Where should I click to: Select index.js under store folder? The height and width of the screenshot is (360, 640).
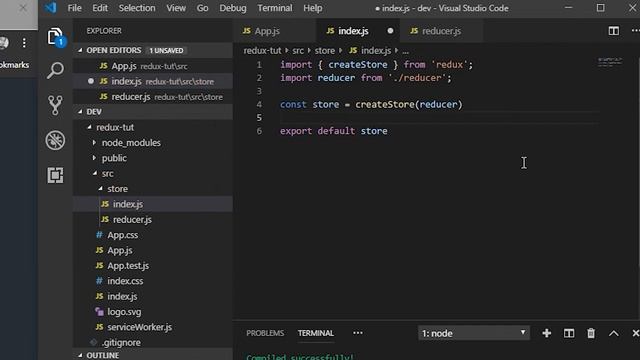[153, 204]
